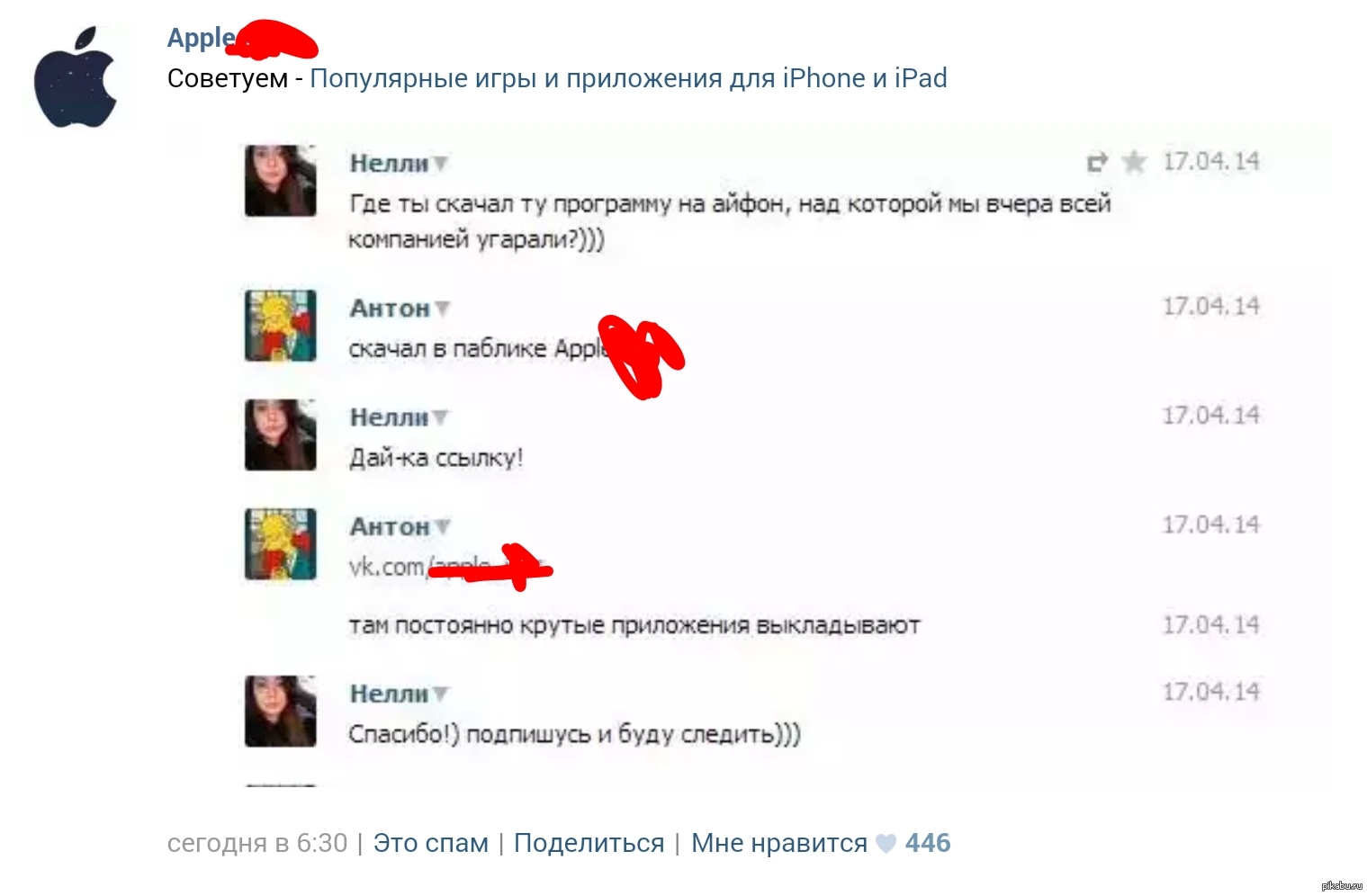Image resolution: width=1367 pixels, height=896 pixels.
Task: Like the post with the heart icon
Action: click(886, 844)
